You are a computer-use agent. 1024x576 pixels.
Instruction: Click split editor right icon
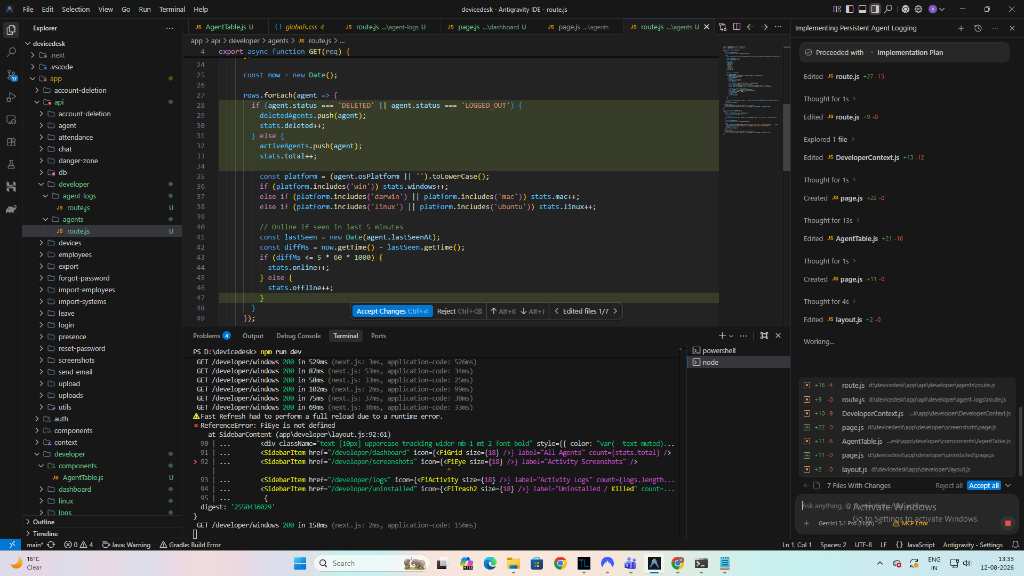pyautogui.click(x=736, y=27)
